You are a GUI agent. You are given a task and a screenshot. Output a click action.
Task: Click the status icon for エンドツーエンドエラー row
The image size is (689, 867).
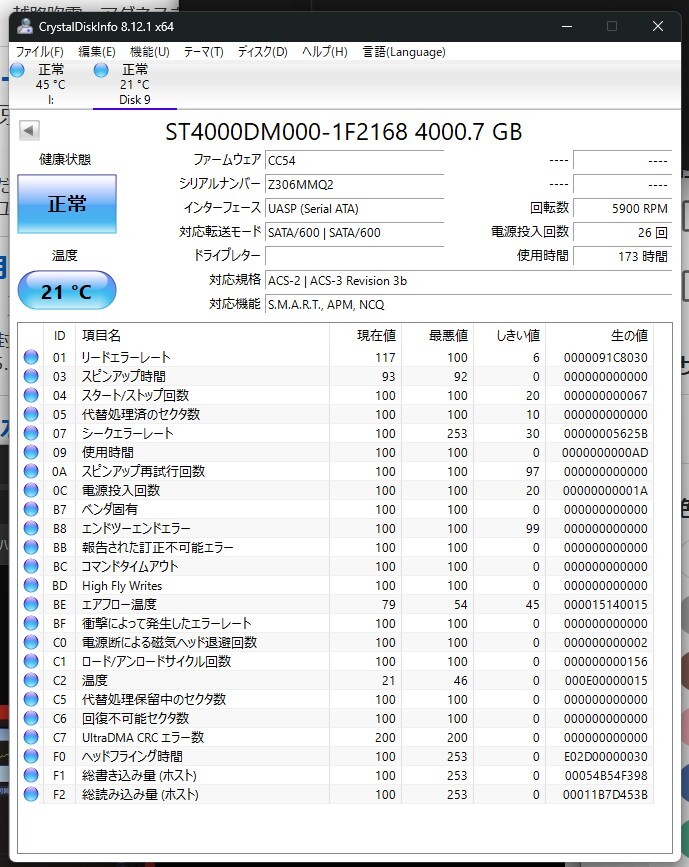pos(31,528)
